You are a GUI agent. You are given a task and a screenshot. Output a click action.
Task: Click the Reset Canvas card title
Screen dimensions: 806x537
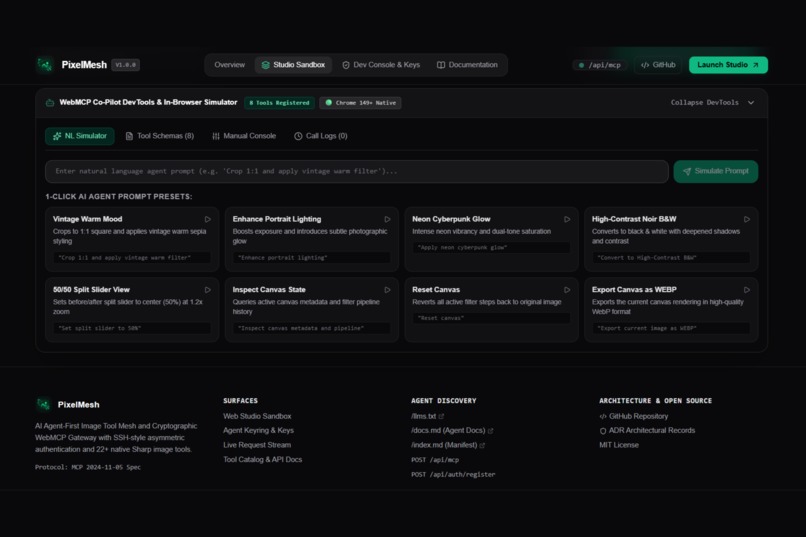tap(436, 290)
